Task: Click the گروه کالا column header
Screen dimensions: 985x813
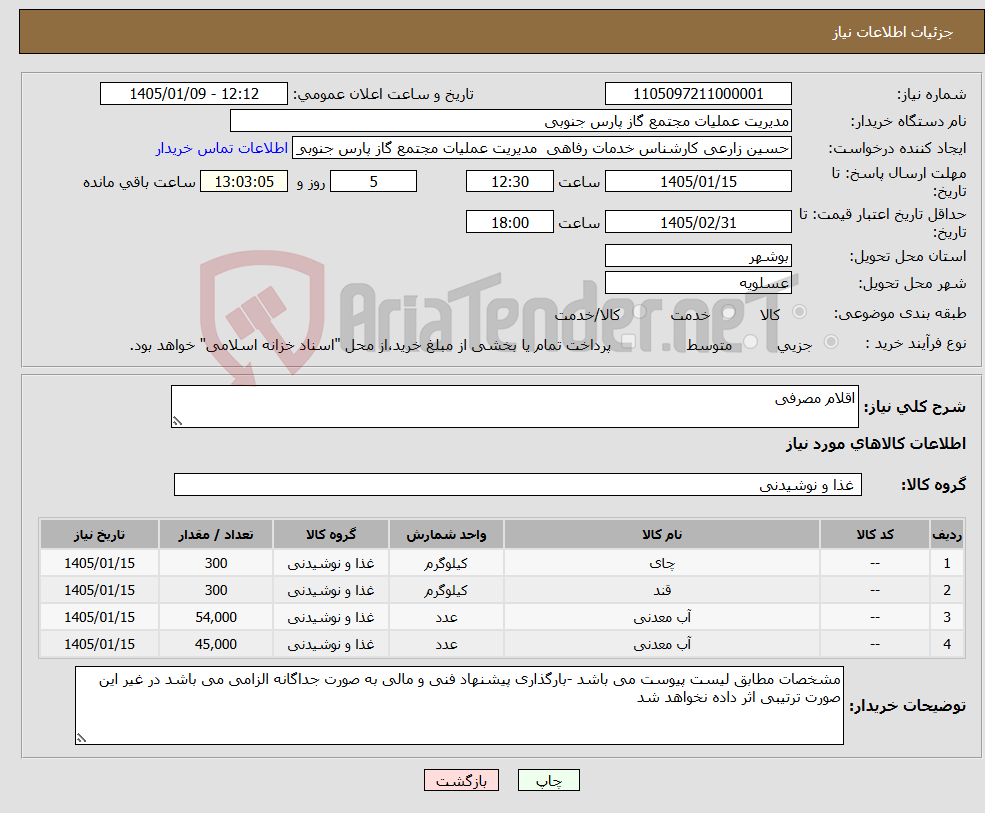Action: coord(330,535)
